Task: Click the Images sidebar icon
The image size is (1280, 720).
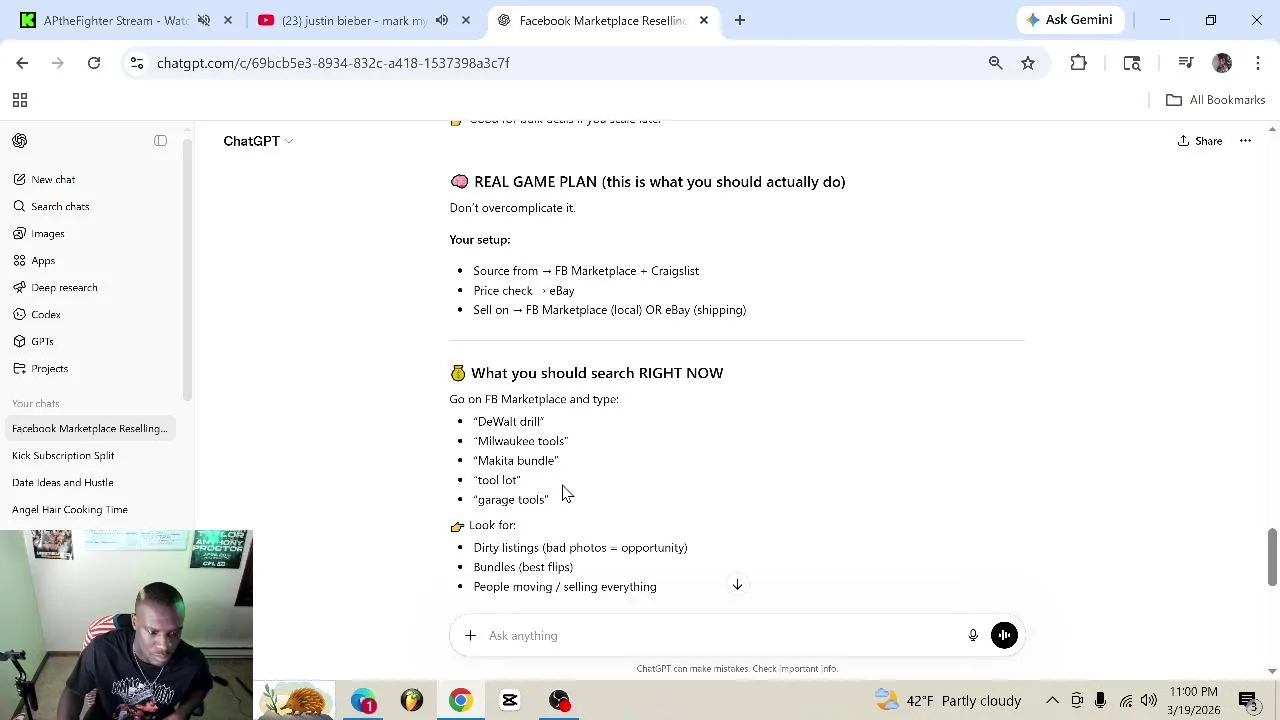Action: tap(19, 233)
